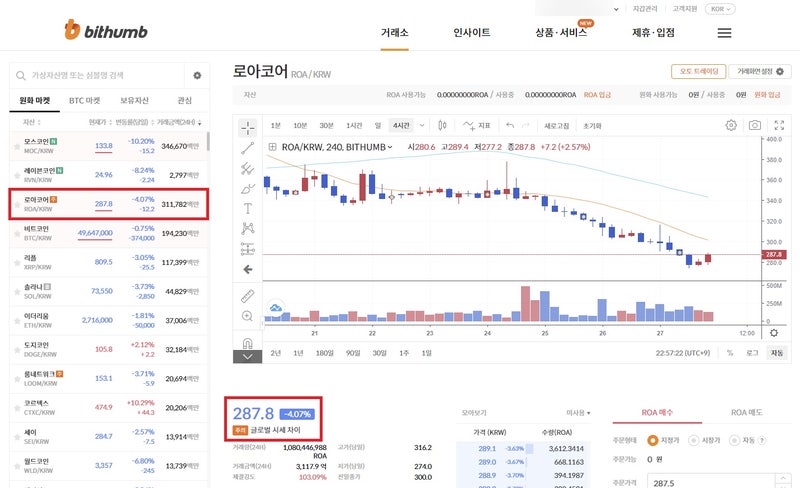This screenshot has width=800, height=488.
Task: Click the zoom in tool
Action: (247, 316)
